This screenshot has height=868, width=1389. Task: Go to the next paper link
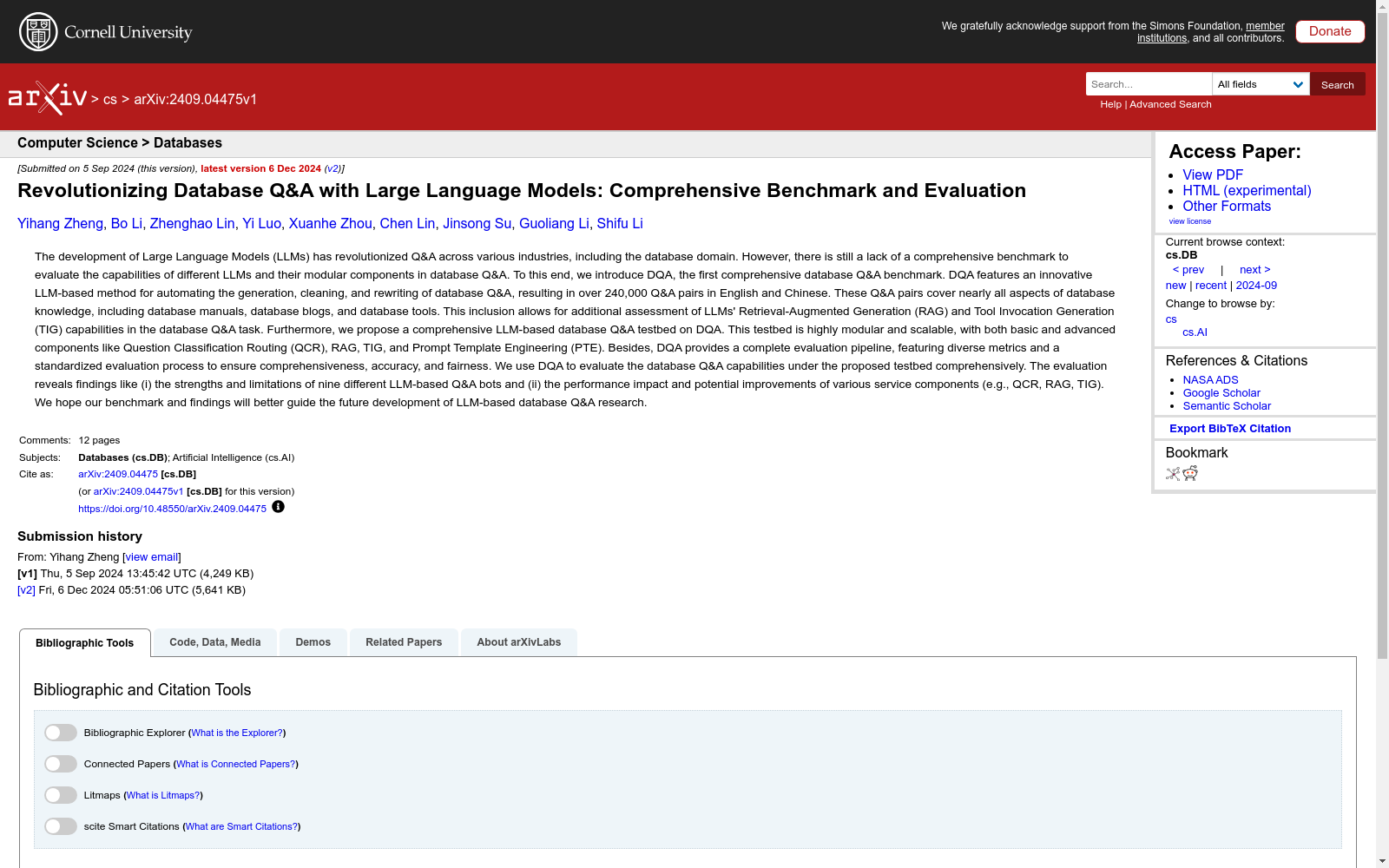[x=1255, y=270]
